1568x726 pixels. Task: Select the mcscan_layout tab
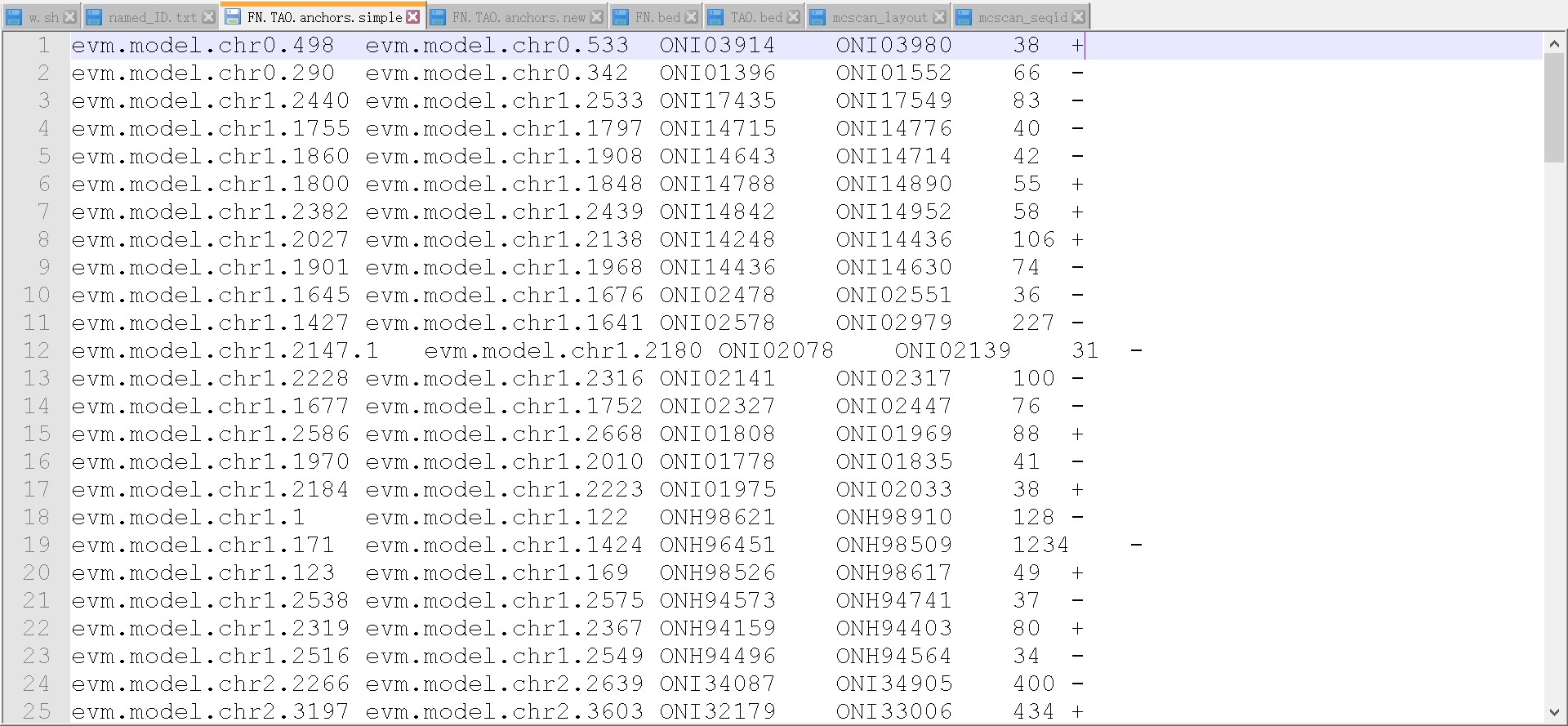coord(879,17)
